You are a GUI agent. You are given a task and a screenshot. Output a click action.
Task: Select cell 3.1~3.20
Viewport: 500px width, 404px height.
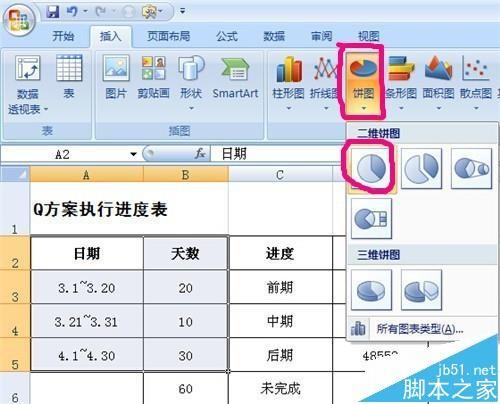click(x=87, y=287)
